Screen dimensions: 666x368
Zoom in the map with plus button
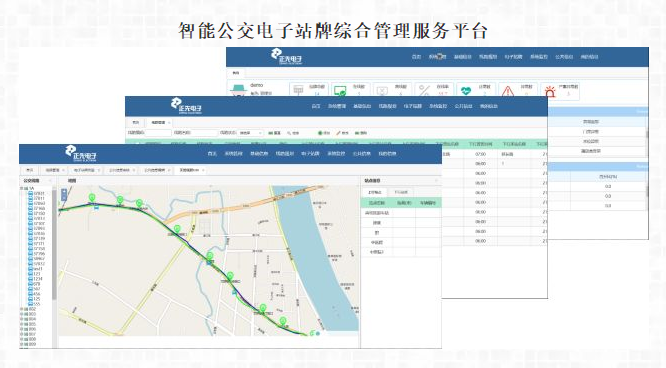point(64,192)
